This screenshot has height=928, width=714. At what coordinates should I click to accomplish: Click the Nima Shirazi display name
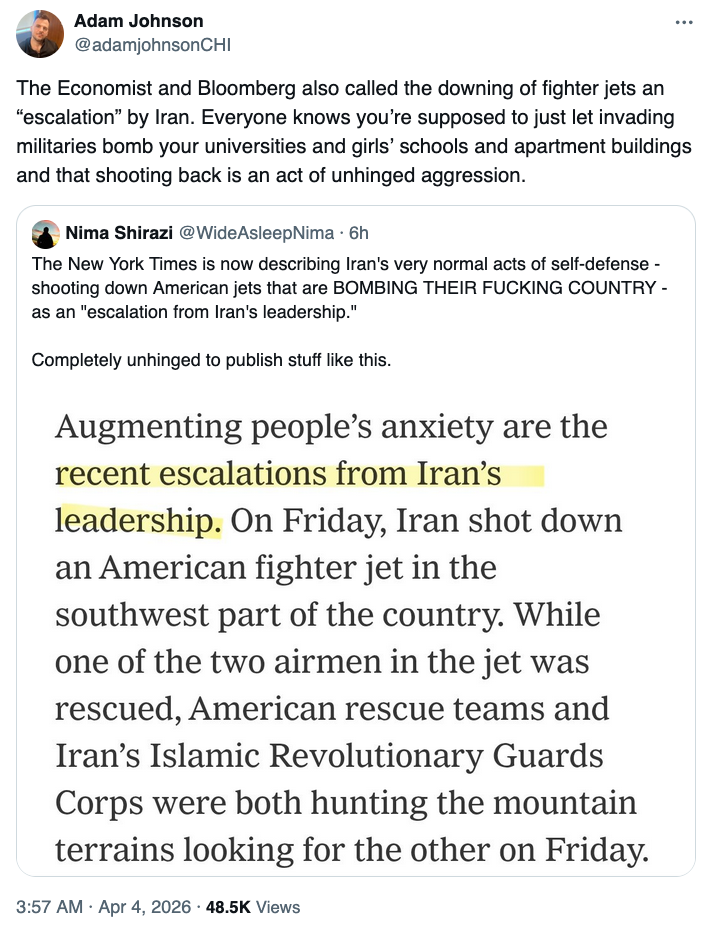tap(119, 234)
